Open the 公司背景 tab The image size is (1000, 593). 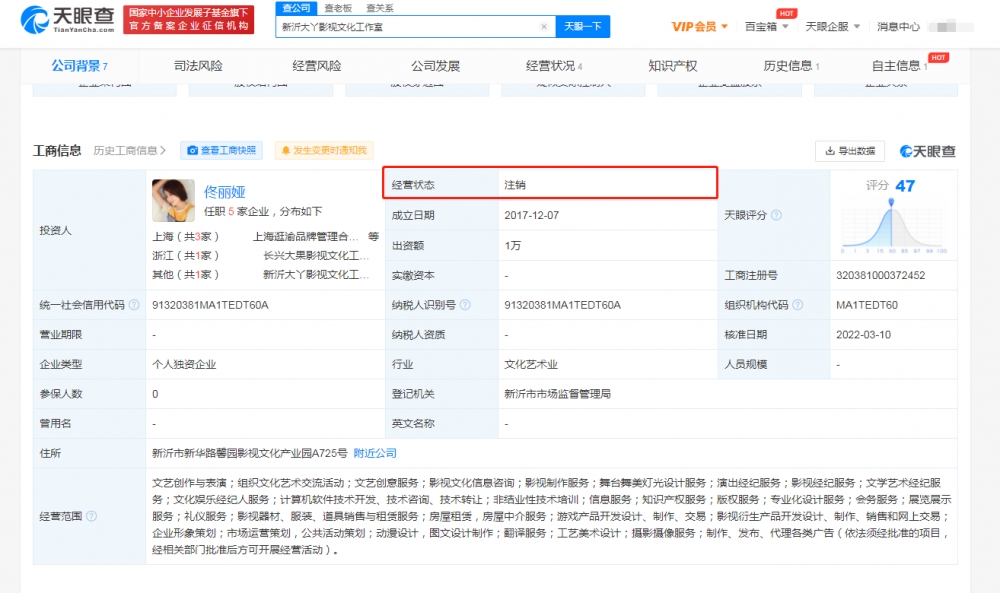click(x=79, y=66)
